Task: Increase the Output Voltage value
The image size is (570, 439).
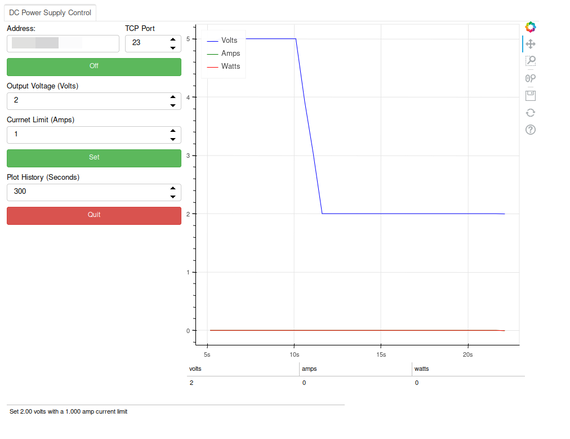Action: click(173, 97)
